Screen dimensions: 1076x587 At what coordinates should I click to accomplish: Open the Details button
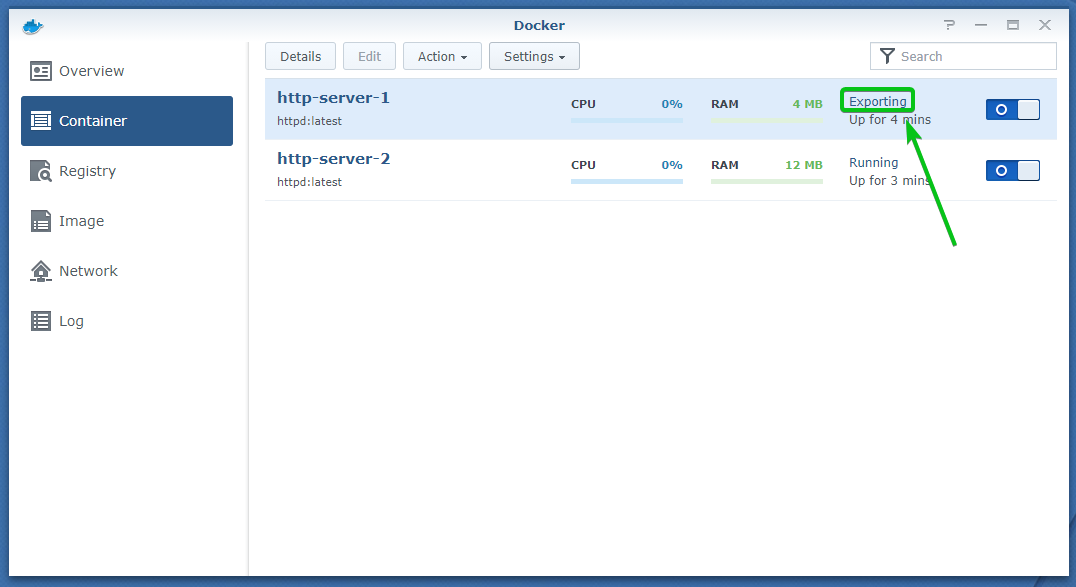[x=300, y=57]
